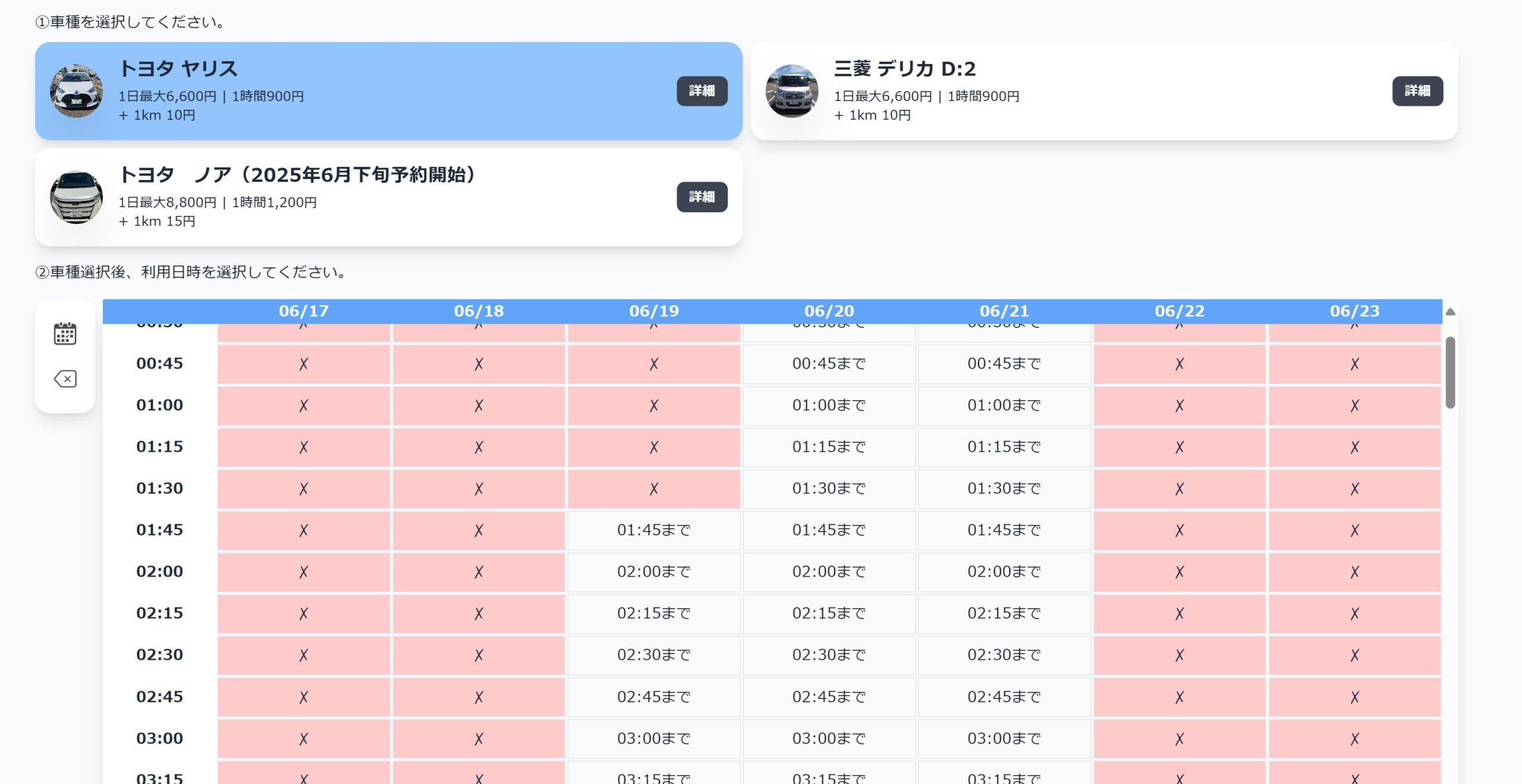Click the Toyota Yaris car photo

coord(76,91)
